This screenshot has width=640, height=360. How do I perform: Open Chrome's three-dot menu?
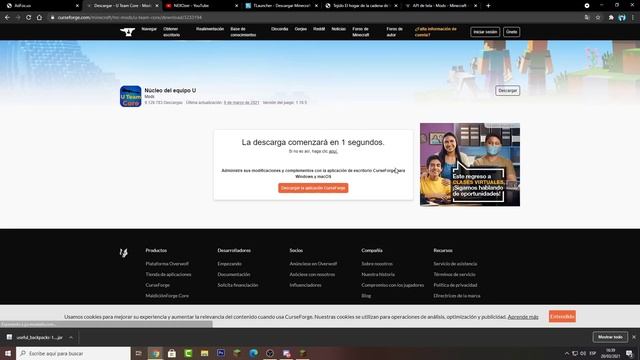pos(633,18)
